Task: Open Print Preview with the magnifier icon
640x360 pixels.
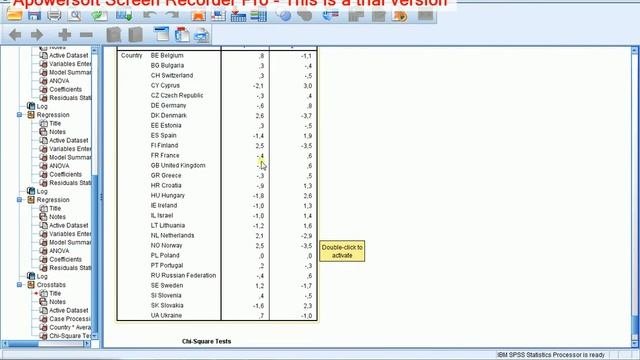Action: (75, 16)
